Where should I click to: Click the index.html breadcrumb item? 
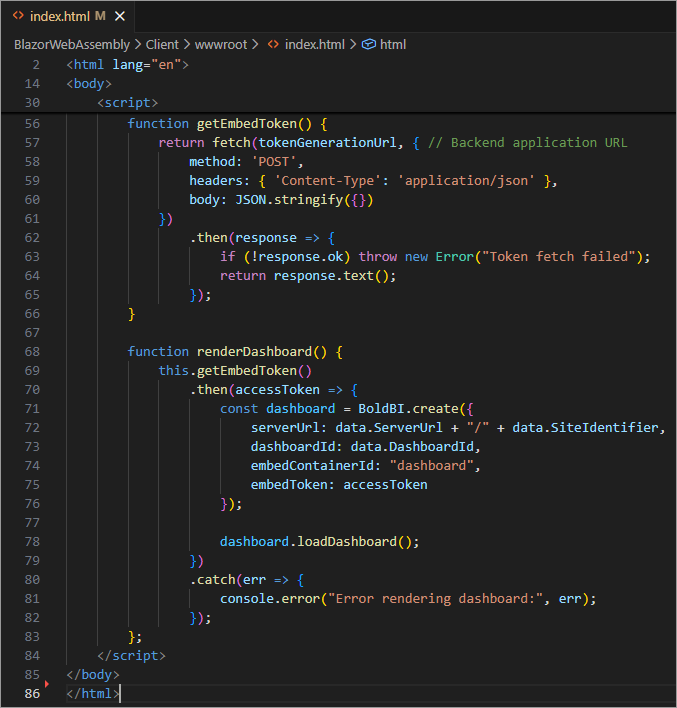click(315, 44)
